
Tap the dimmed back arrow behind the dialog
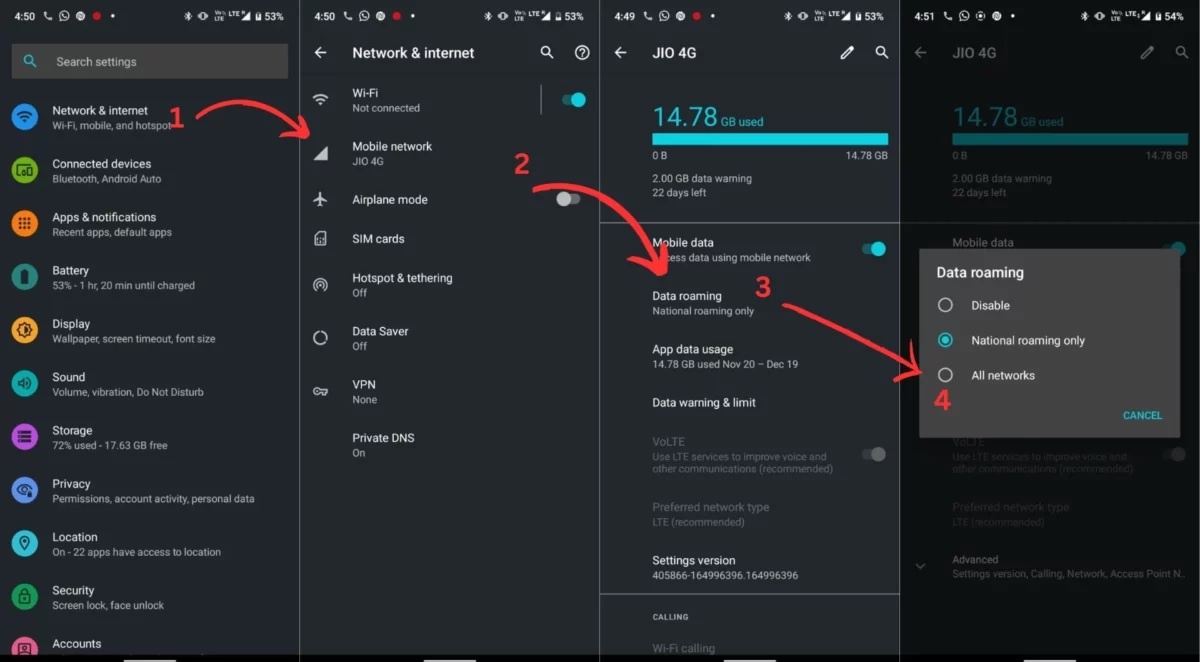(x=921, y=53)
